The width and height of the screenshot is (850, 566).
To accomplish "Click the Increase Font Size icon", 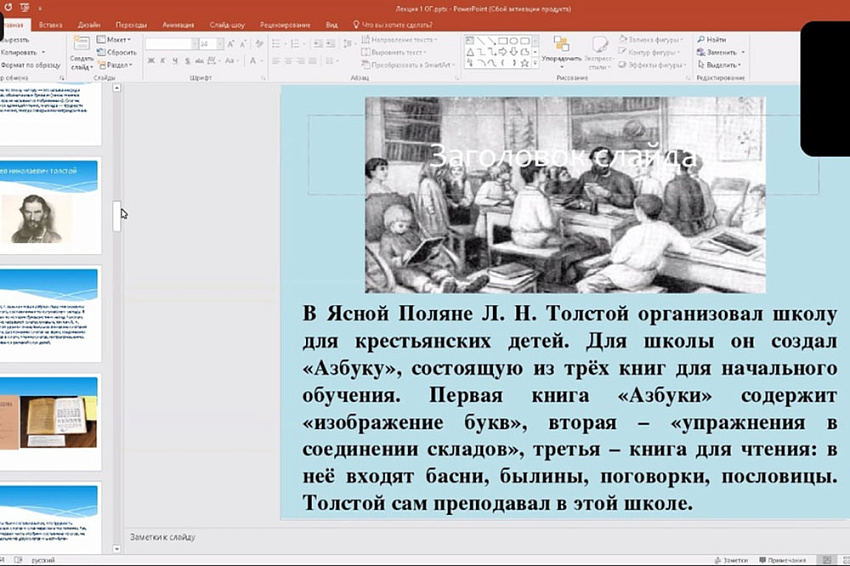I will (231, 44).
